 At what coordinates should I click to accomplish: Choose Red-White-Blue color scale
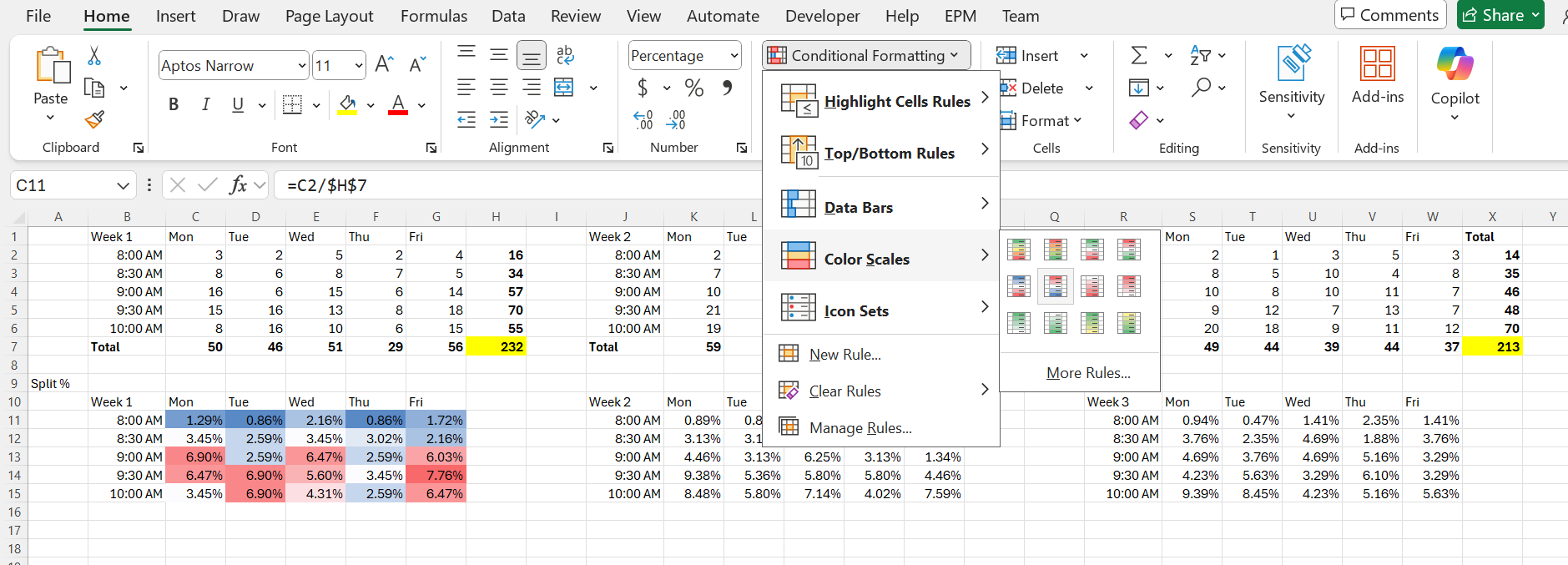point(1056,286)
